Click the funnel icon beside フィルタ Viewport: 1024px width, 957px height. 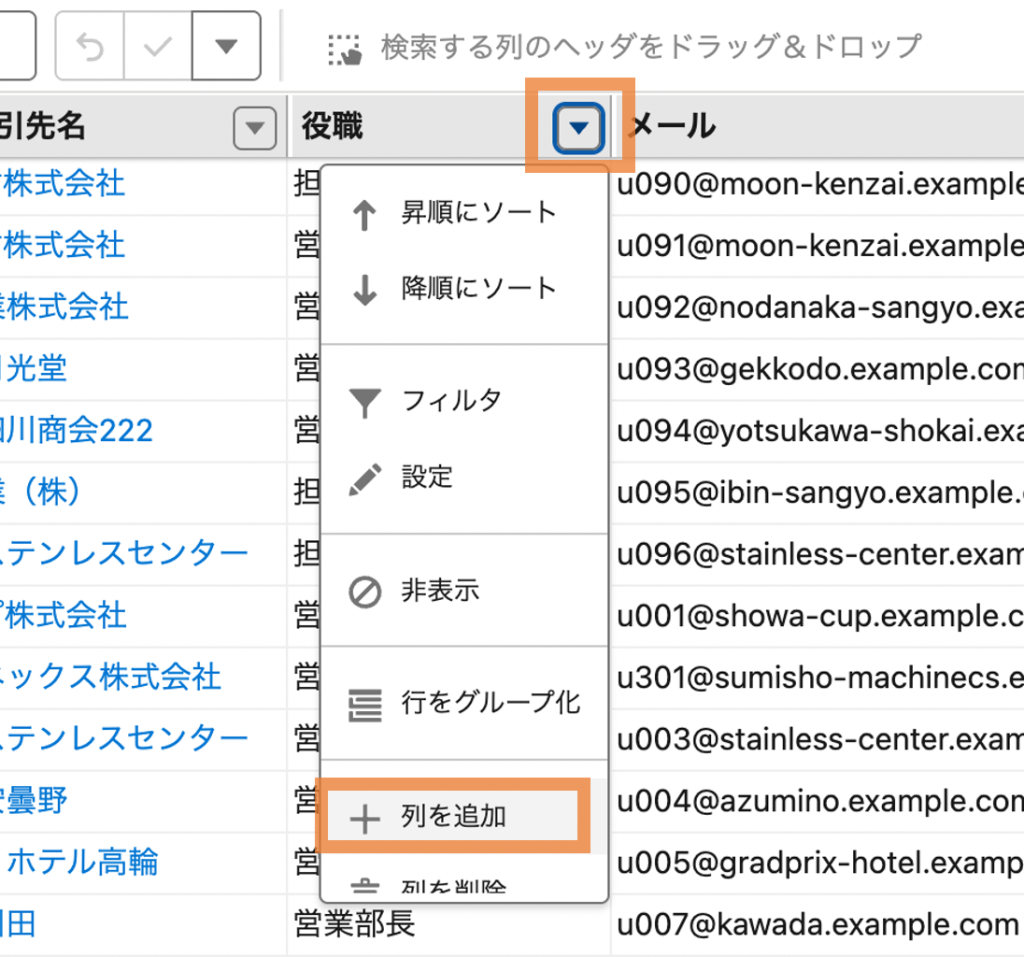click(x=365, y=402)
